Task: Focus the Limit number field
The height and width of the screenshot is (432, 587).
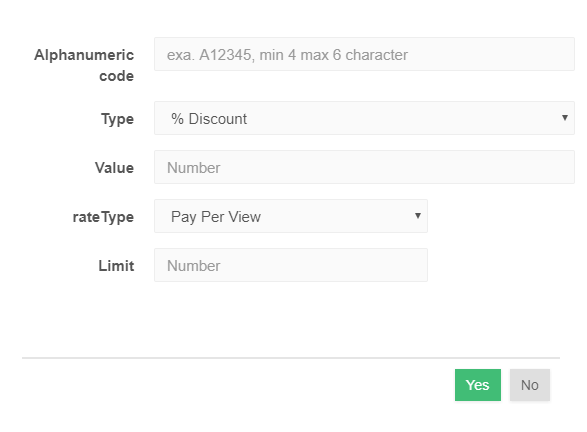Action: [x=291, y=265]
